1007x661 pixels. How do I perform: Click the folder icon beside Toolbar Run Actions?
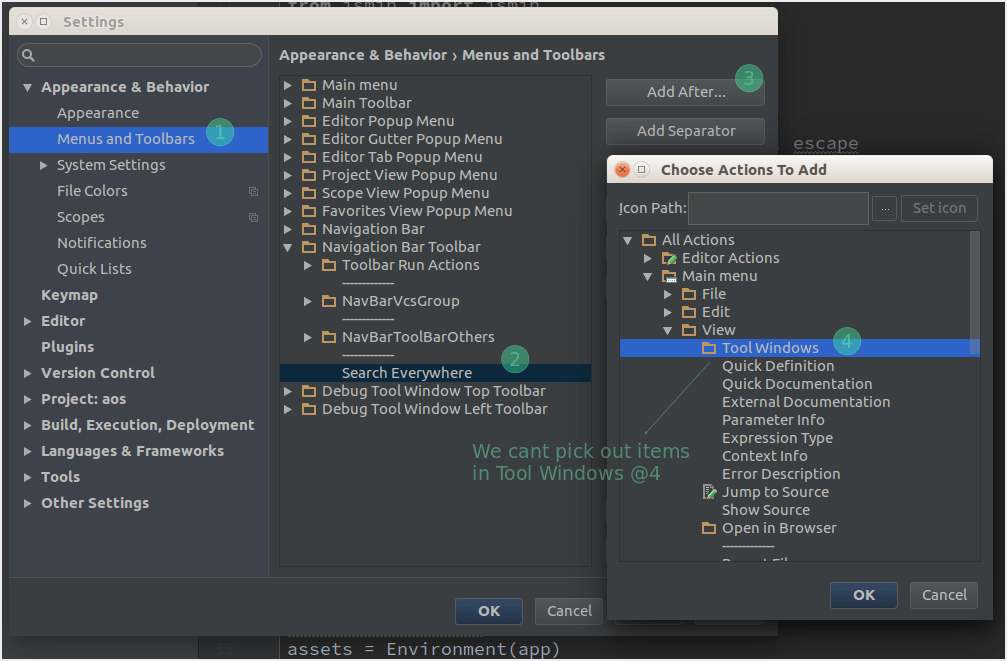(x=330, y=265)
